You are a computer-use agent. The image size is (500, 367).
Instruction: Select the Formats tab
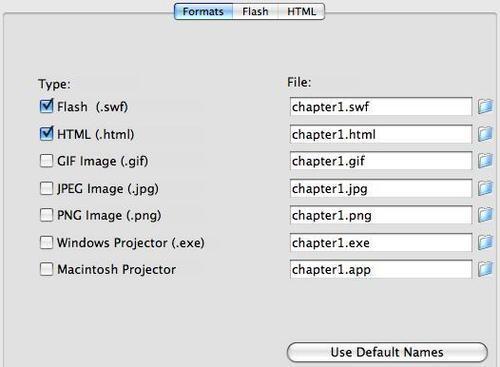(203, 12)
